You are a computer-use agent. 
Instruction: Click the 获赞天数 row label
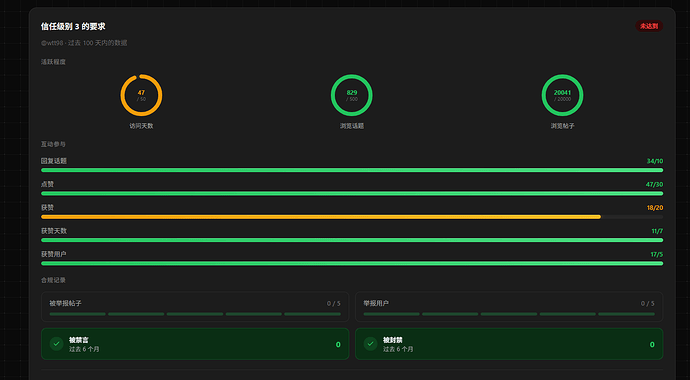coord(54,231)
